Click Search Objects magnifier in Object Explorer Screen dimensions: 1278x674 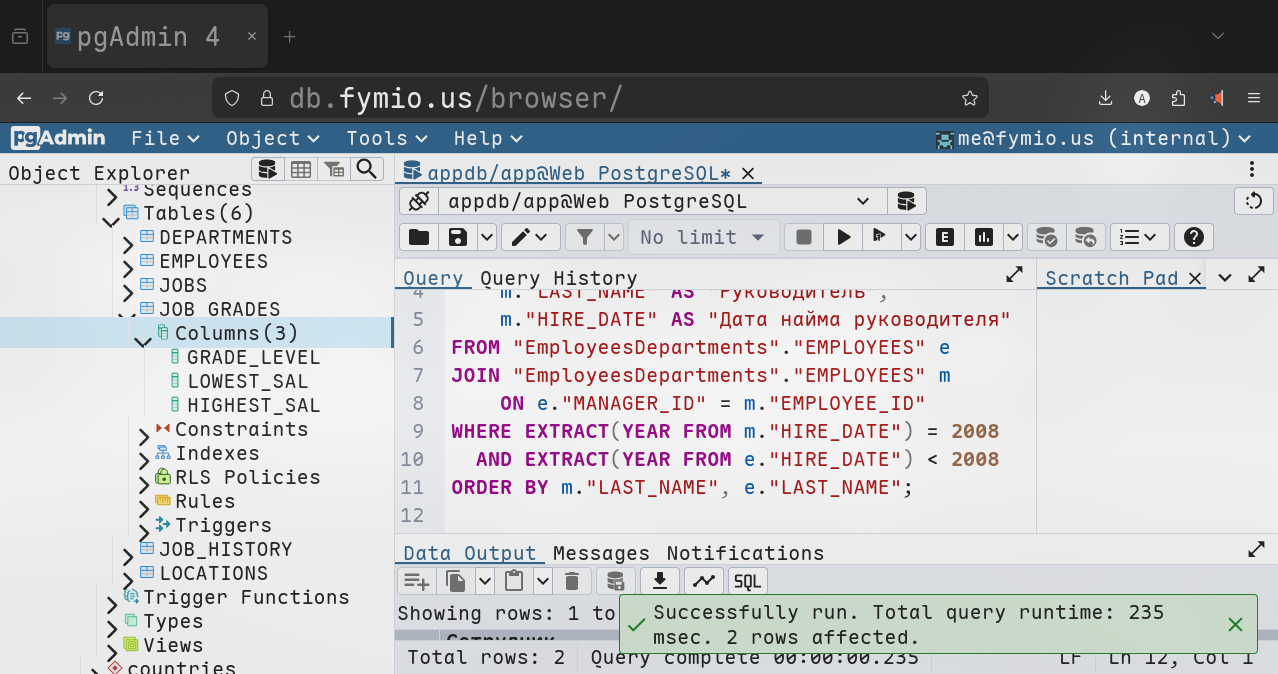(367, 169)
